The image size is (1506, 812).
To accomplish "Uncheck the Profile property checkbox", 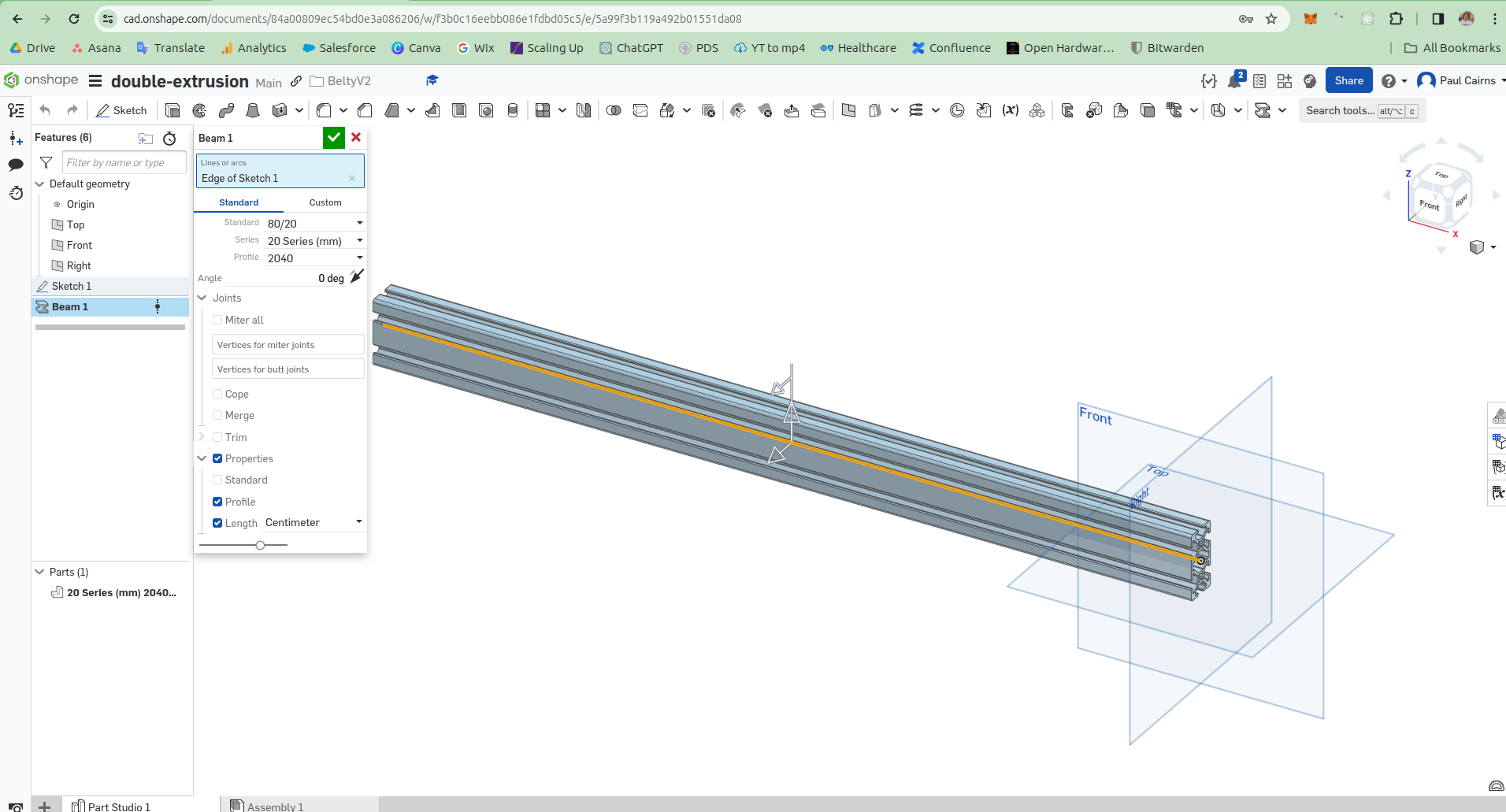I will tap(217, 502).
